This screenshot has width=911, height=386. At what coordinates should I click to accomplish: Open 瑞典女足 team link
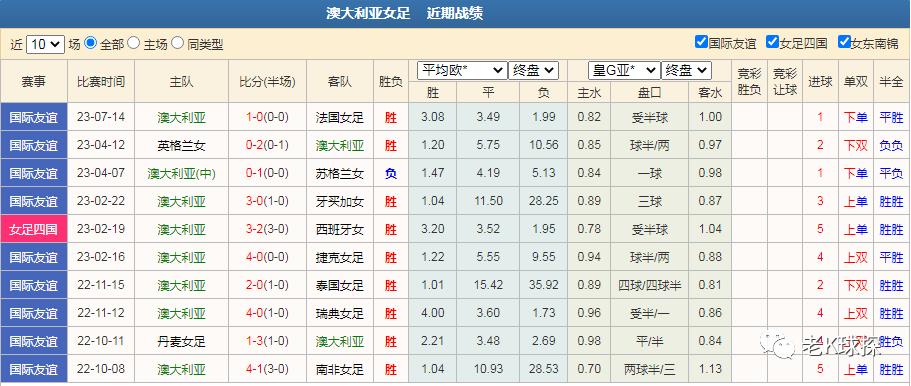tap(340, 313)
